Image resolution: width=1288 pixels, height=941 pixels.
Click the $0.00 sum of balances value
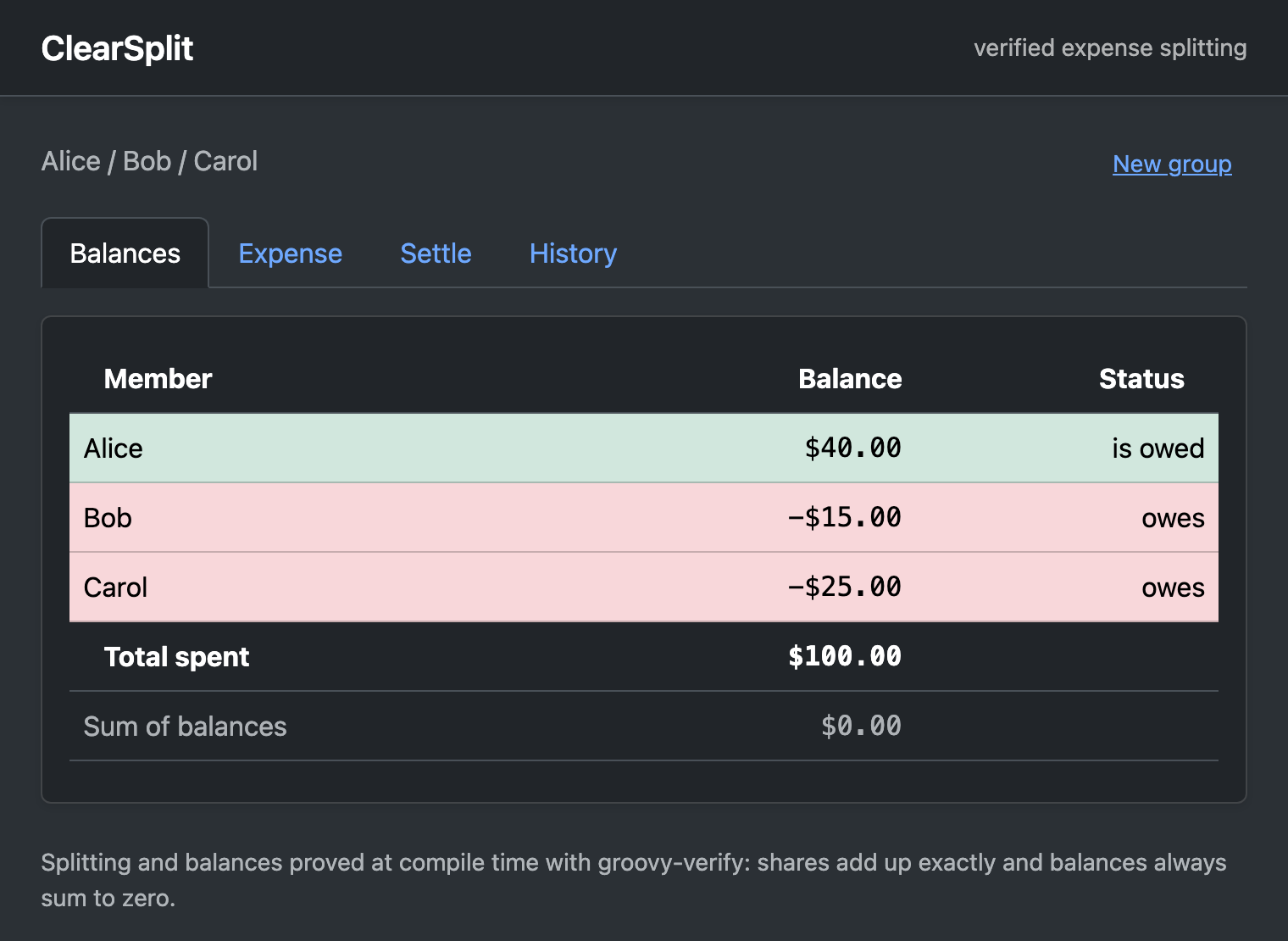(x=861, y=727)
